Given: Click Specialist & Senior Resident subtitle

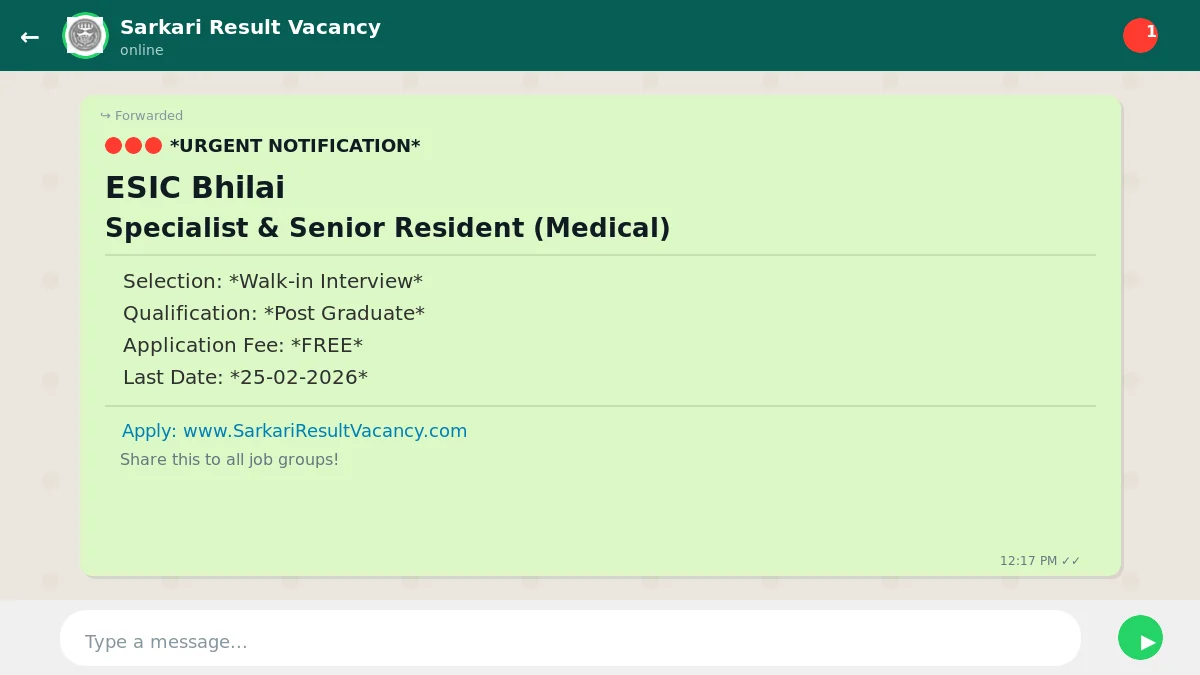Looking at the screenshot, I should pyautogui.click(x=387, y=228).
